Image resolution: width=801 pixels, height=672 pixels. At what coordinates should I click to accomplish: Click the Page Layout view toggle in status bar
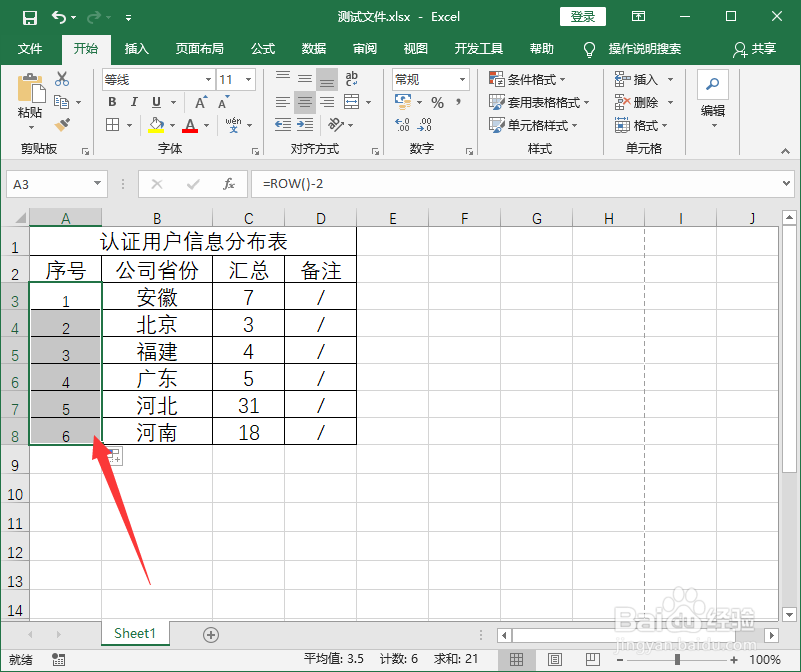pos(553,658)
